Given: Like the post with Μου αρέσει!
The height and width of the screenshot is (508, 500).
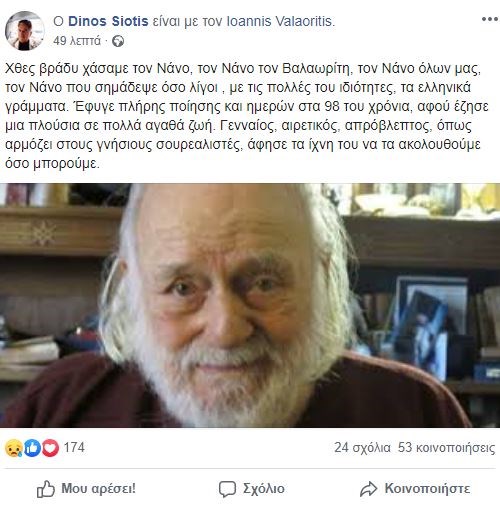Looking at the screenshot, I should (86, 489).
